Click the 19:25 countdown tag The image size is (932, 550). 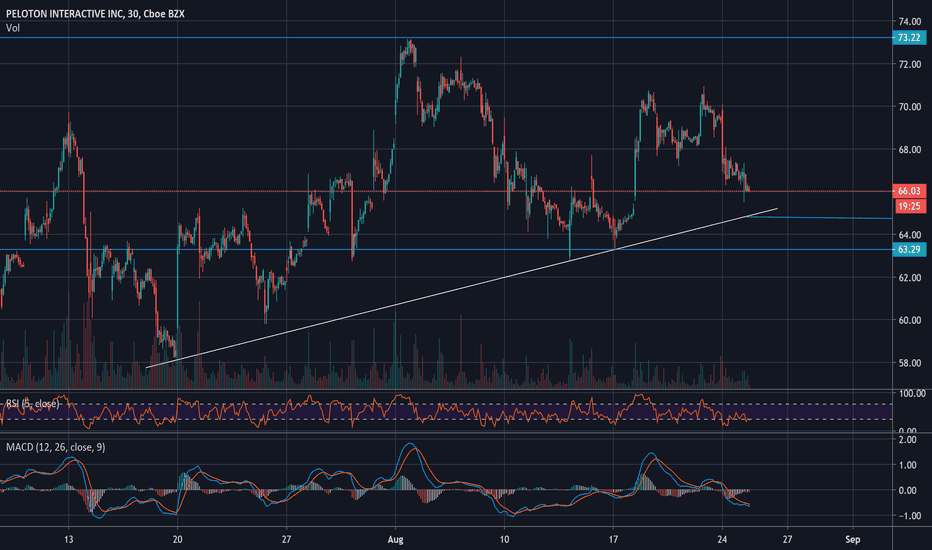[909, 206]
